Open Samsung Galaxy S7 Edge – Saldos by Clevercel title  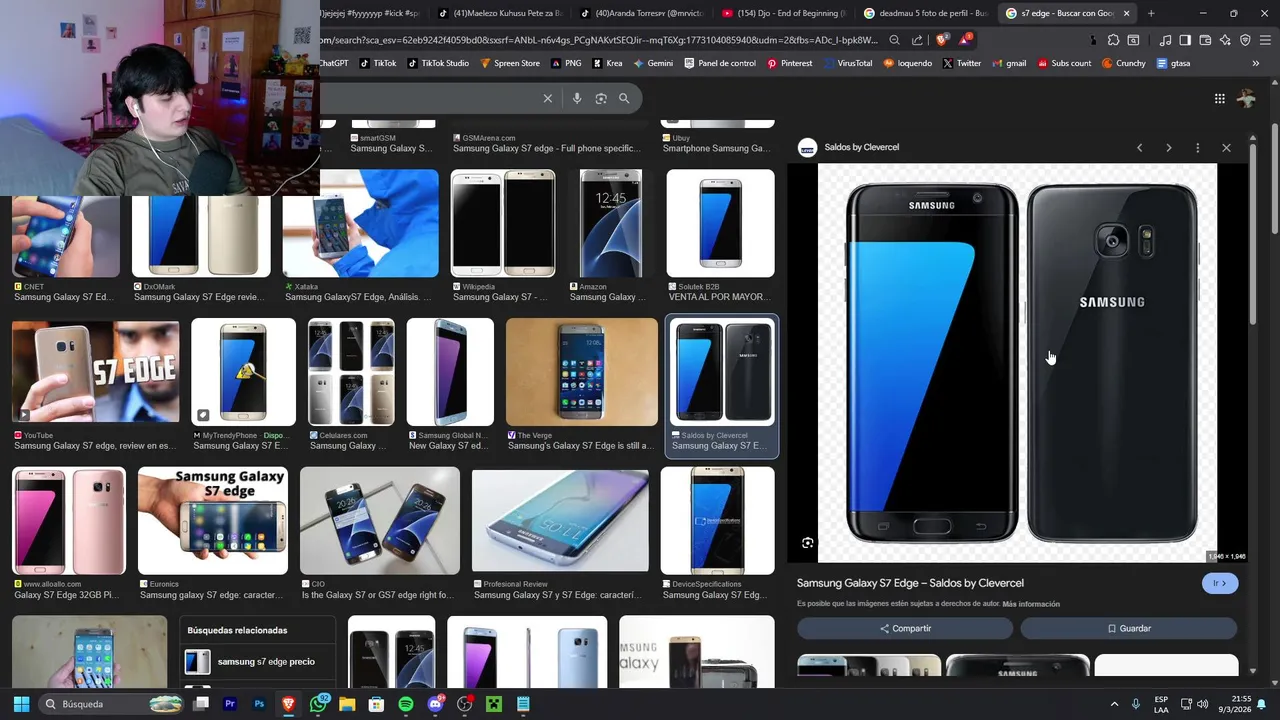point(910,583)
